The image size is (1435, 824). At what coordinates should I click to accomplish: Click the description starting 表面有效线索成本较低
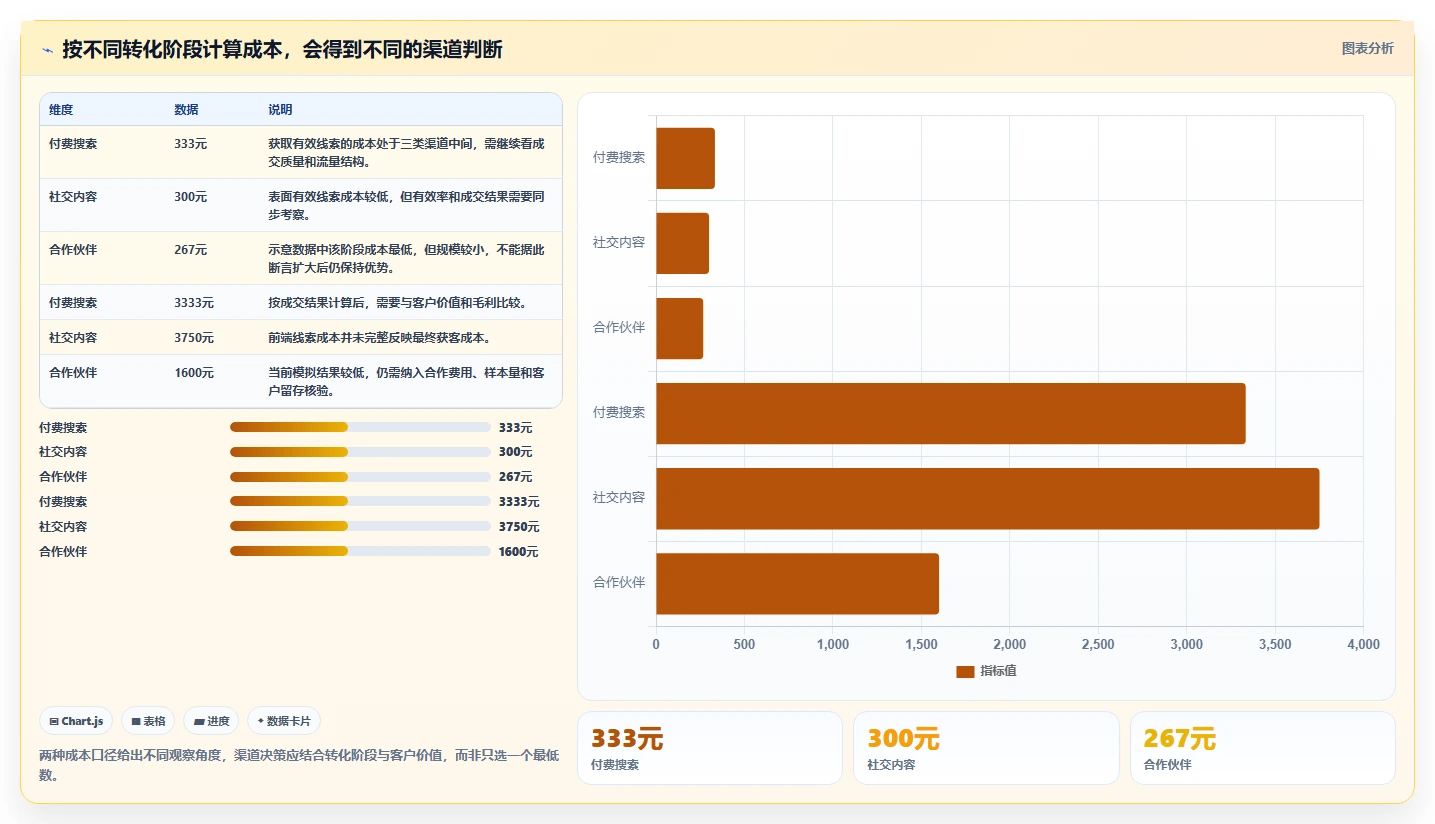tap(407, 205)
